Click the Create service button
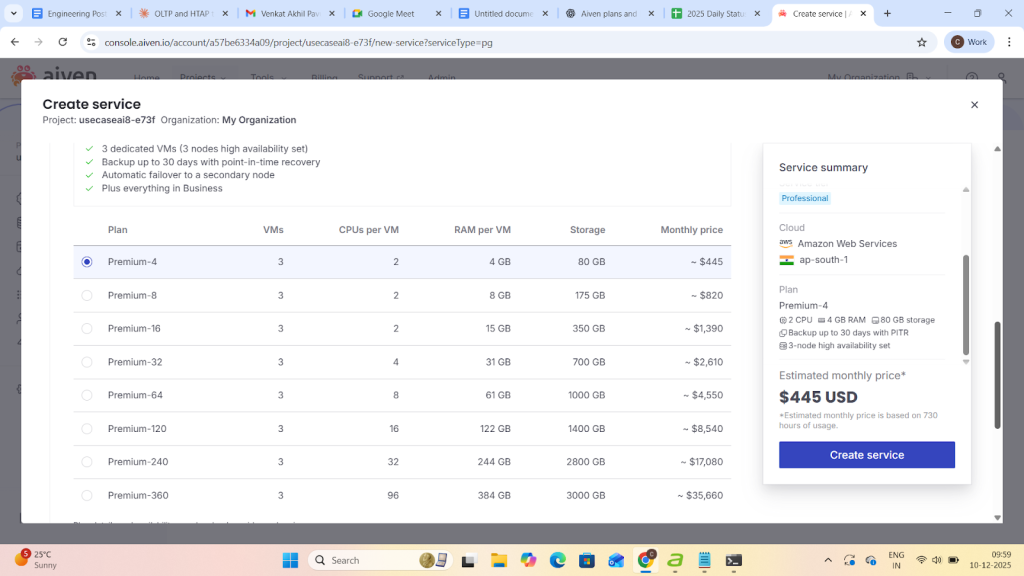The width and height of the screenshot is (1024, 576). (x=866, y=455)
